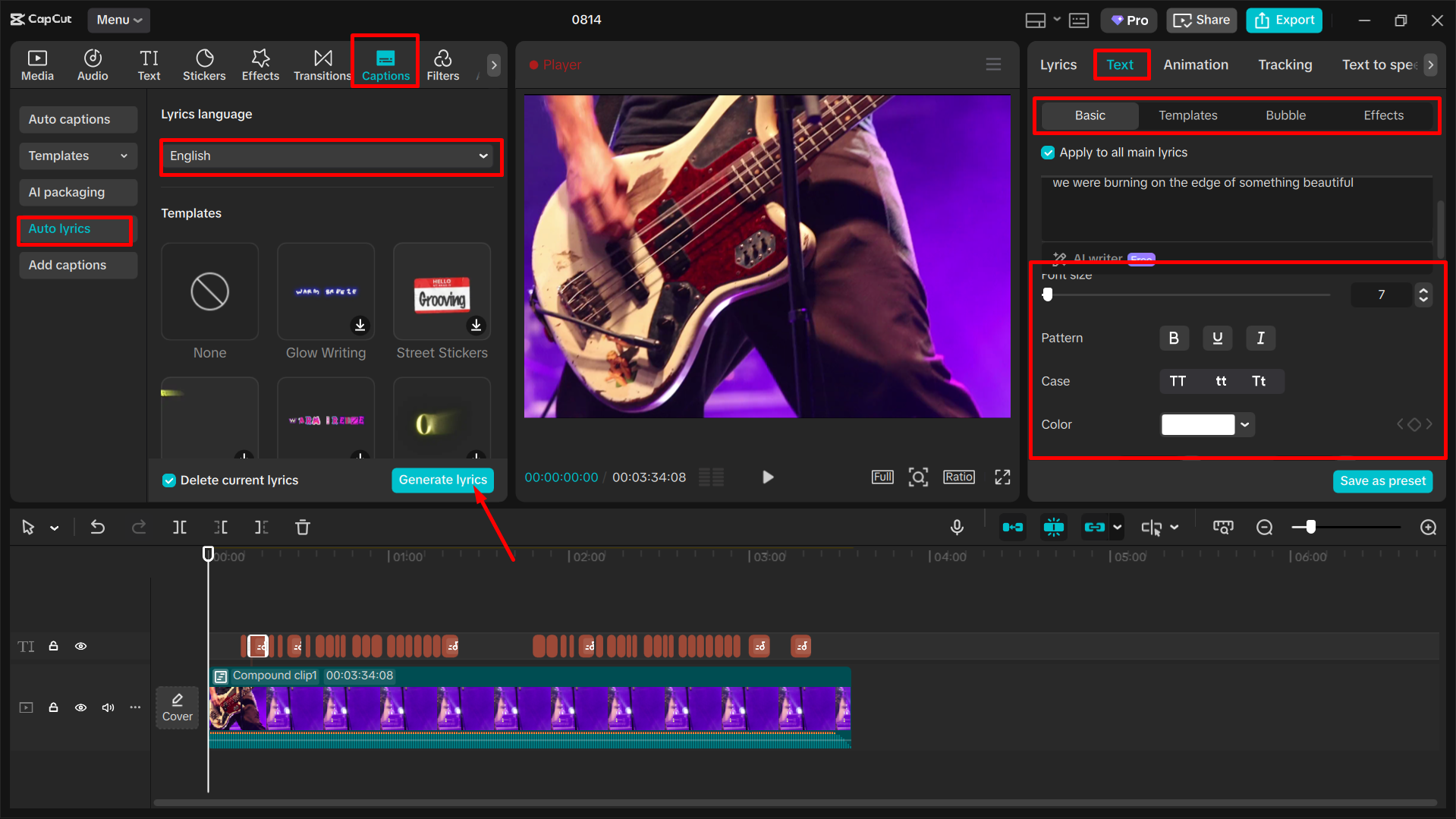Image resolution: width=1456 pixels, height=819 pixels.
Task: Undo the last action
Action: [x=97, y=527]
